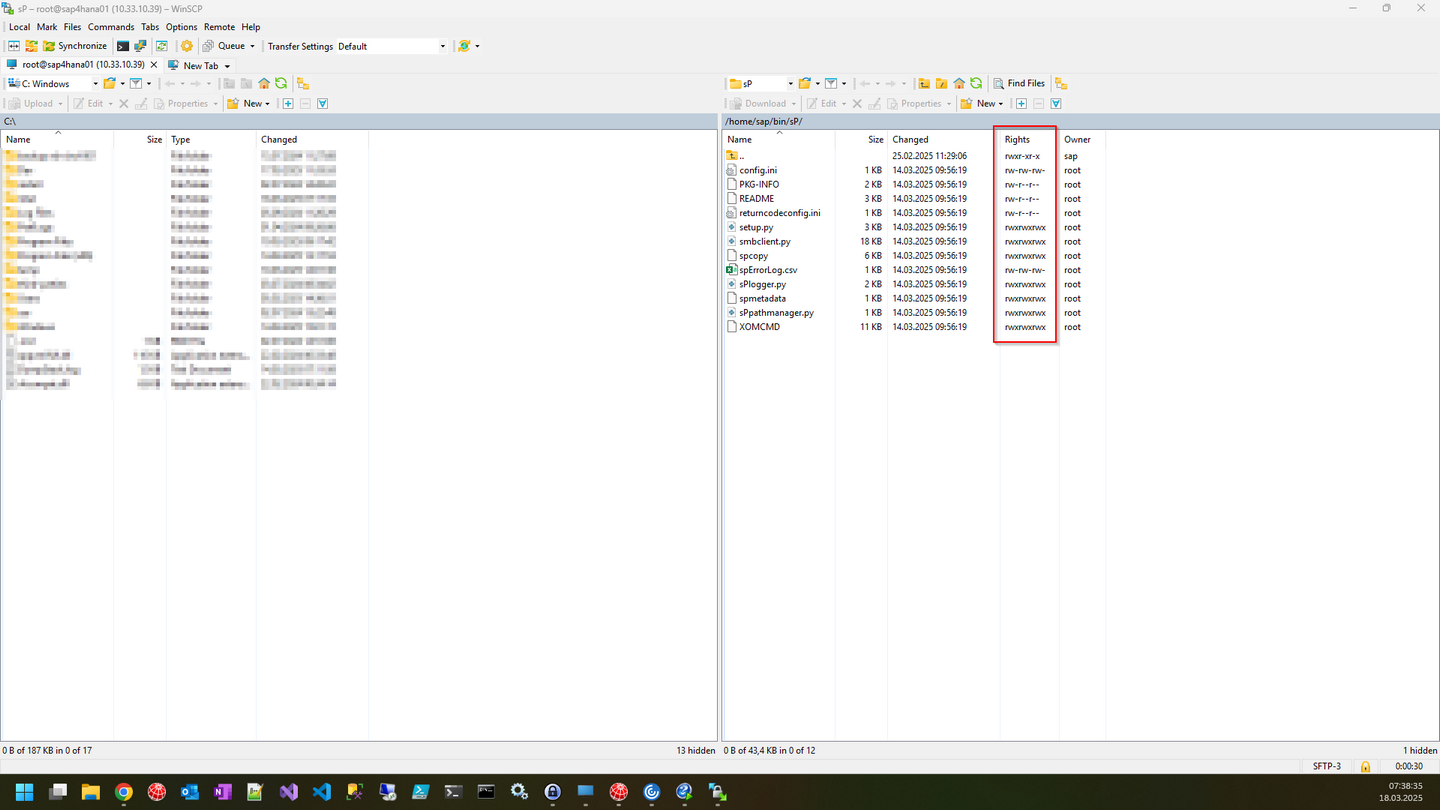Click the Synchronize button in toolbar
Image resolution: width=1440 pixels, height=810 pixels.
(75, 46)
